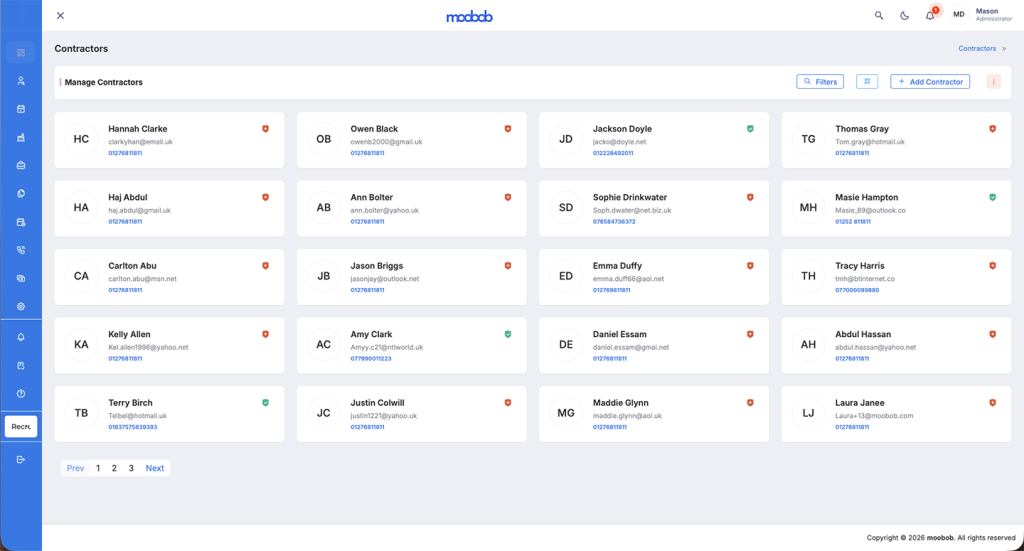Toggle dark mode with the moon icon
The height and width of the screenshot is (551, 1024).
(x=905, y=16)
